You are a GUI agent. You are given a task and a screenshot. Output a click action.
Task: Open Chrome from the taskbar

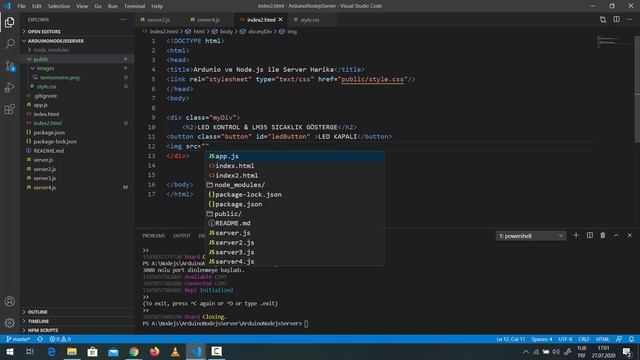pos(134,351)
